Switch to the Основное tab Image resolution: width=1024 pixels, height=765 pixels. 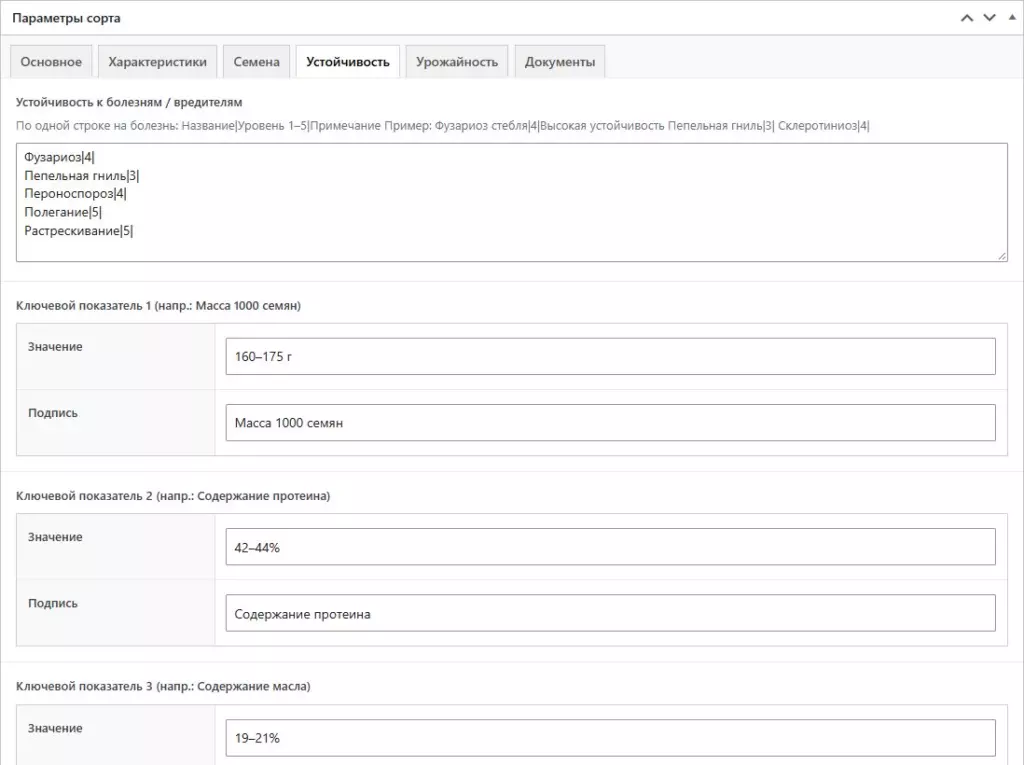[x=51, y=62]
